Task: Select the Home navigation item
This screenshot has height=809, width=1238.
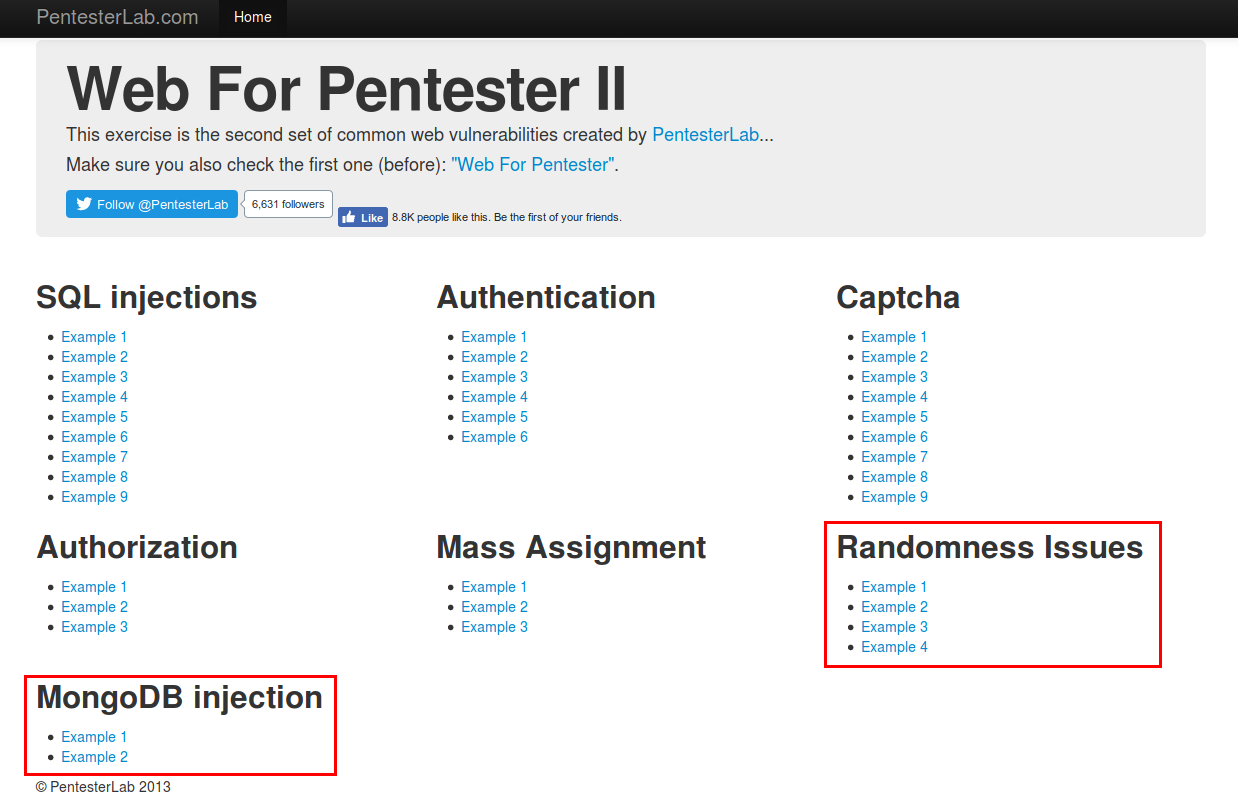Action: pyautogui.click(x=252, y=17)
